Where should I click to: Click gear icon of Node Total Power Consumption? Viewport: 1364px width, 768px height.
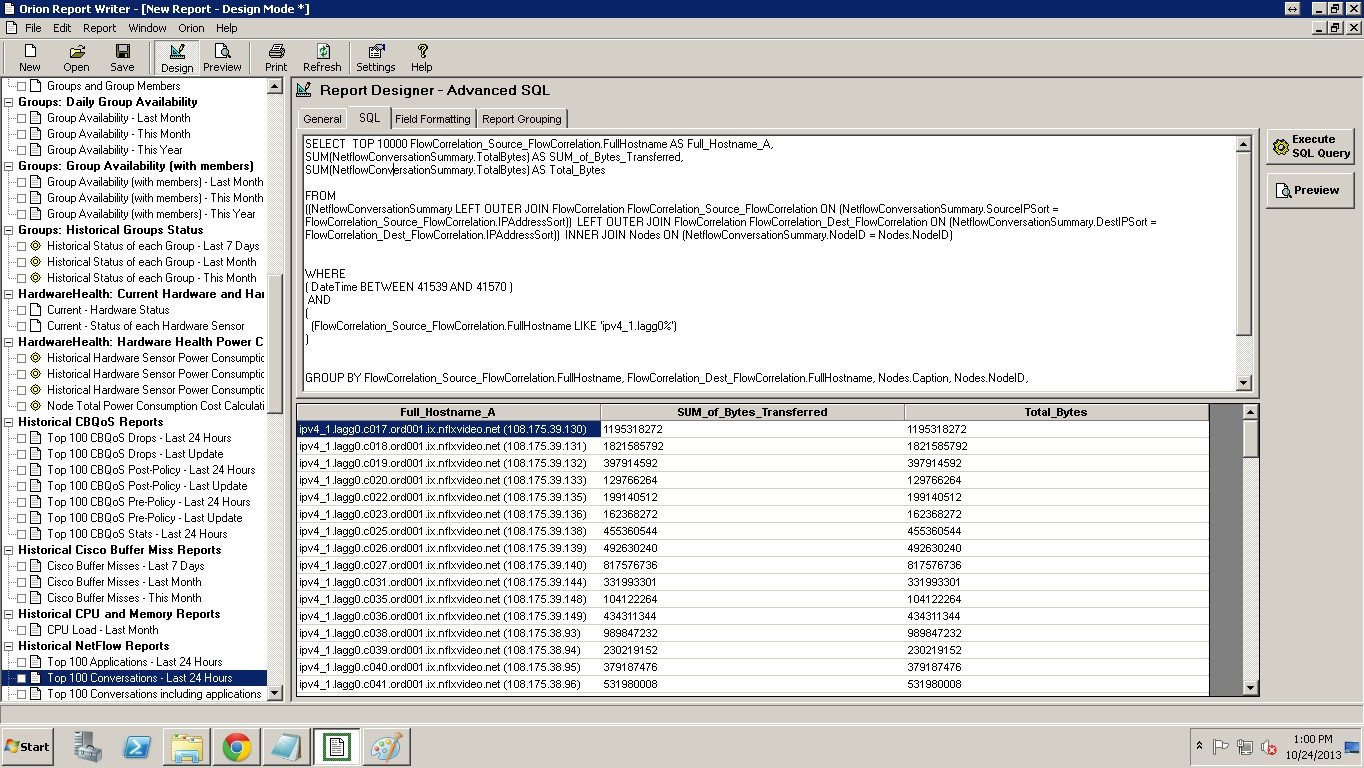(36, 406)
